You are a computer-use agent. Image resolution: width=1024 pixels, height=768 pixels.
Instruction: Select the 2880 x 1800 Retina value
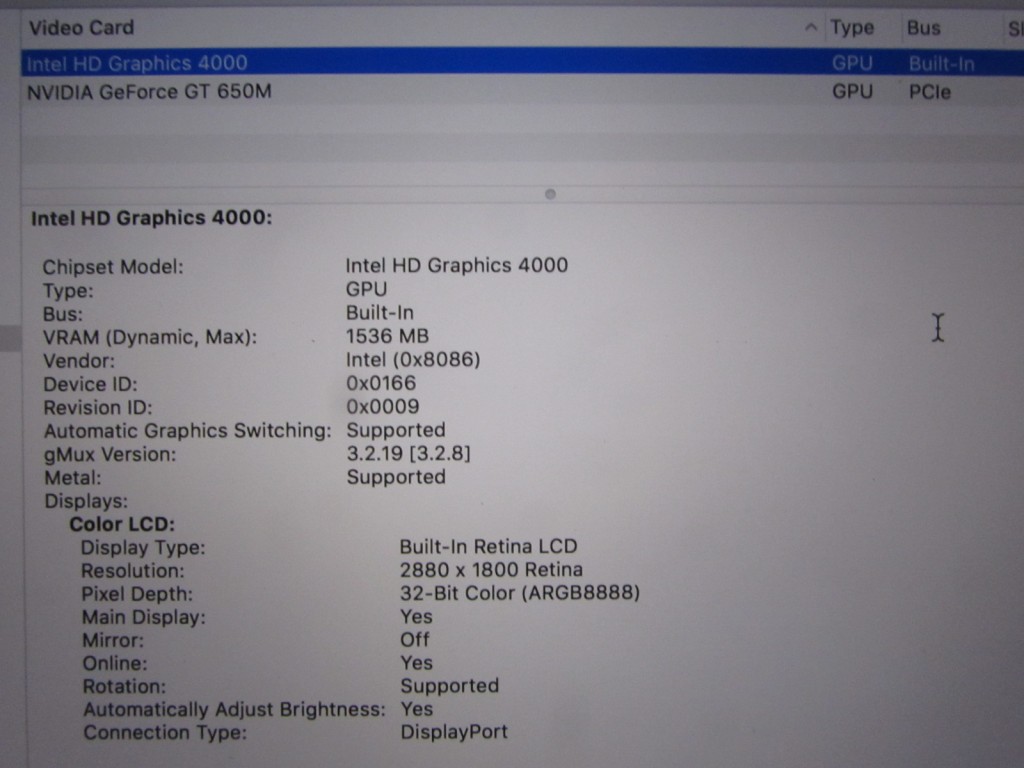[x=491, y=570]
